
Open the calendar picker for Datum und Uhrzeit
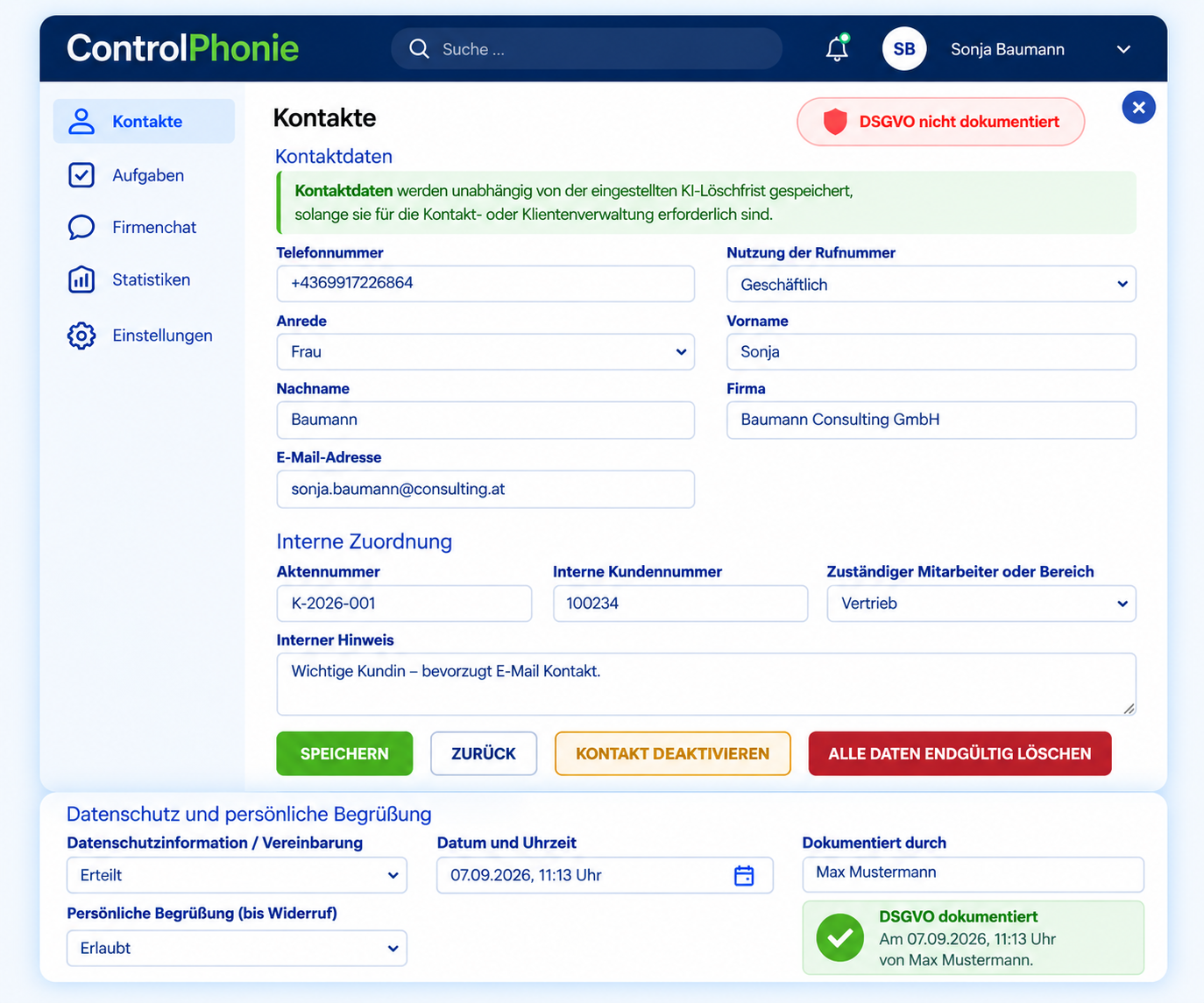[x=744, y=875]
